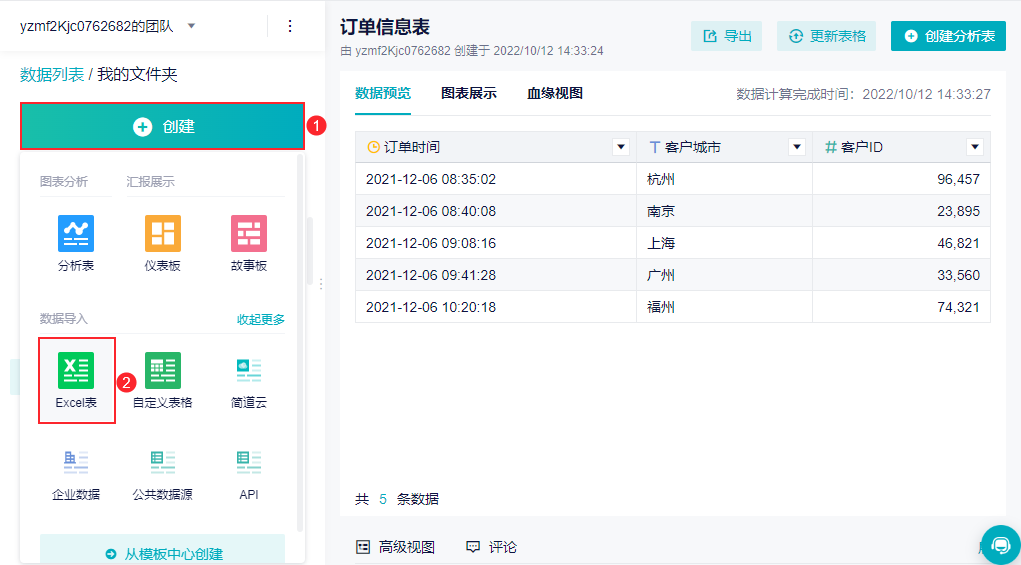Collapse options via 收起更多 link
This screenshot has width=1021, height=565.
point(261,320)
